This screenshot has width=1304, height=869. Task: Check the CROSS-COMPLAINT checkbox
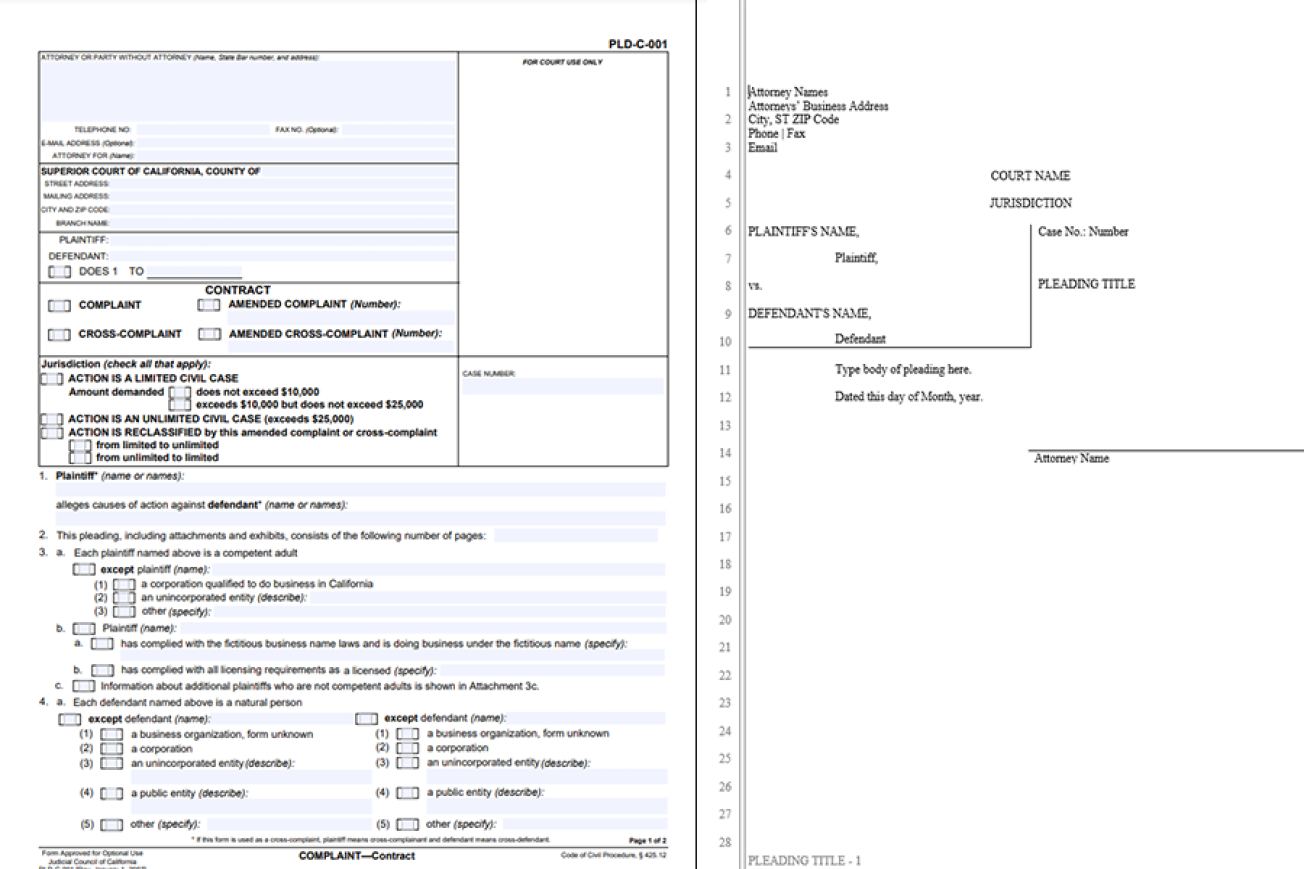click(x=59, y=334)
